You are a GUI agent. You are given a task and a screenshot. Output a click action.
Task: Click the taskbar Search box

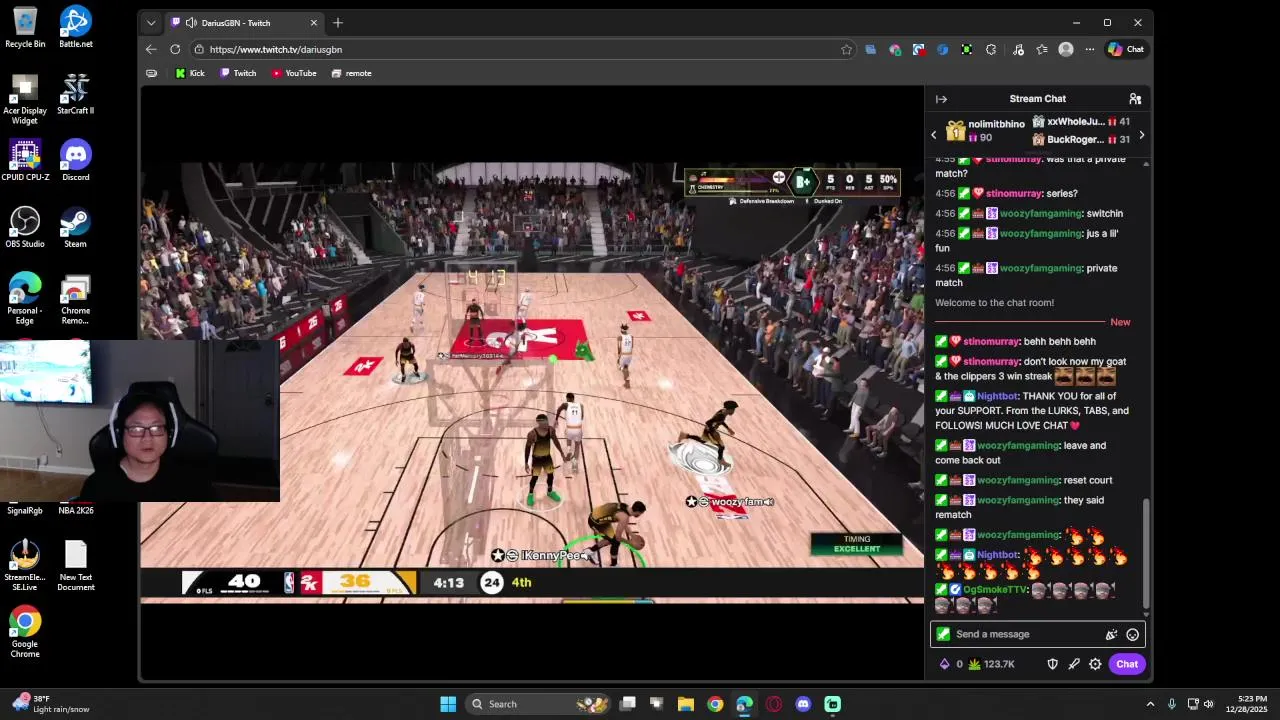[539, 704]
